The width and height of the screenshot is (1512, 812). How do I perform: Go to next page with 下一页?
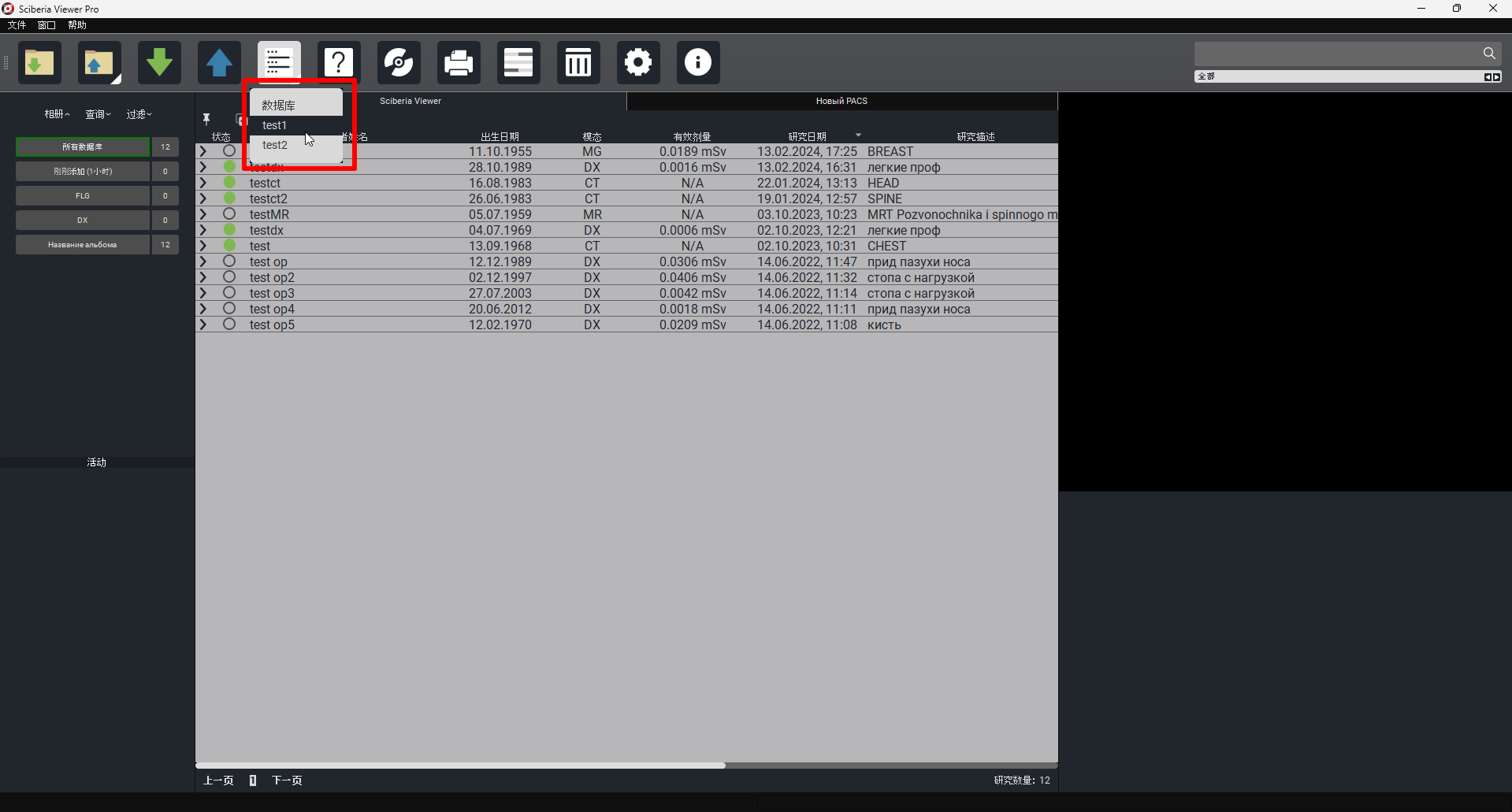[x=287, y=780]
